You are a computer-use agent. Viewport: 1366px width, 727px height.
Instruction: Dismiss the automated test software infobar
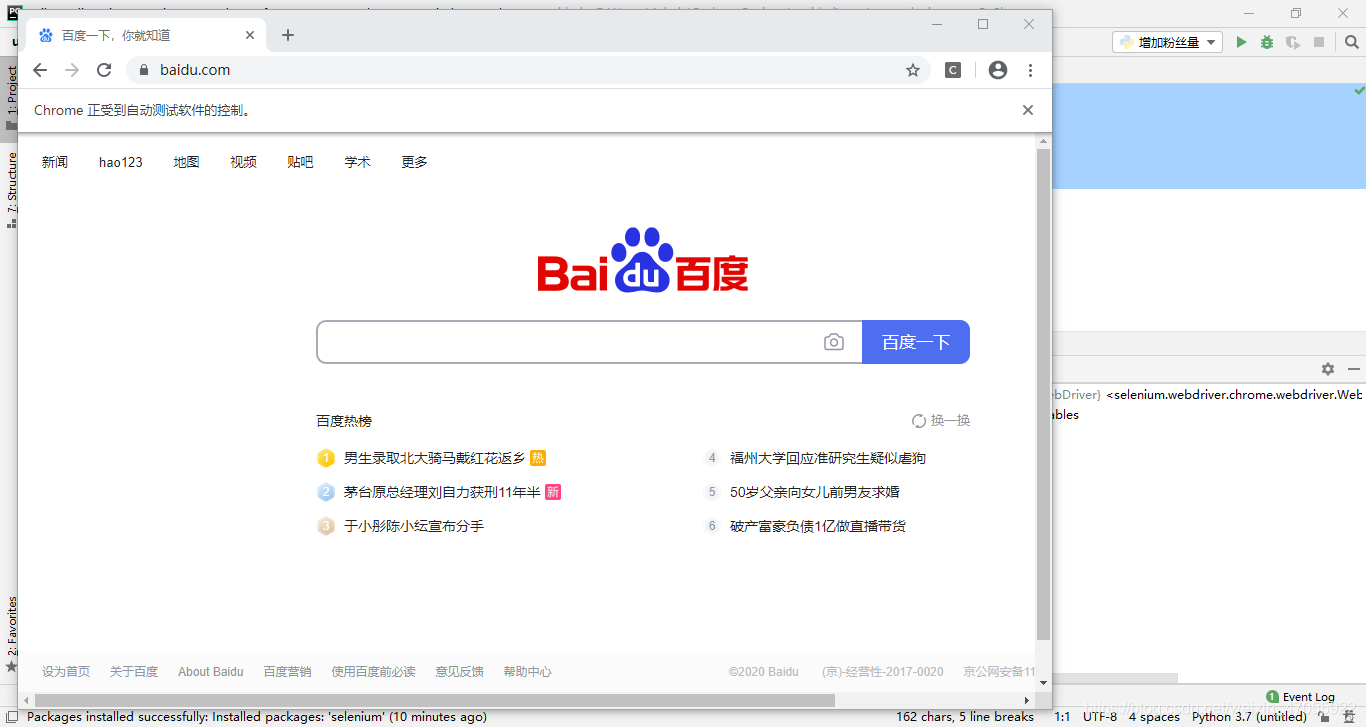click(1028, 110)
